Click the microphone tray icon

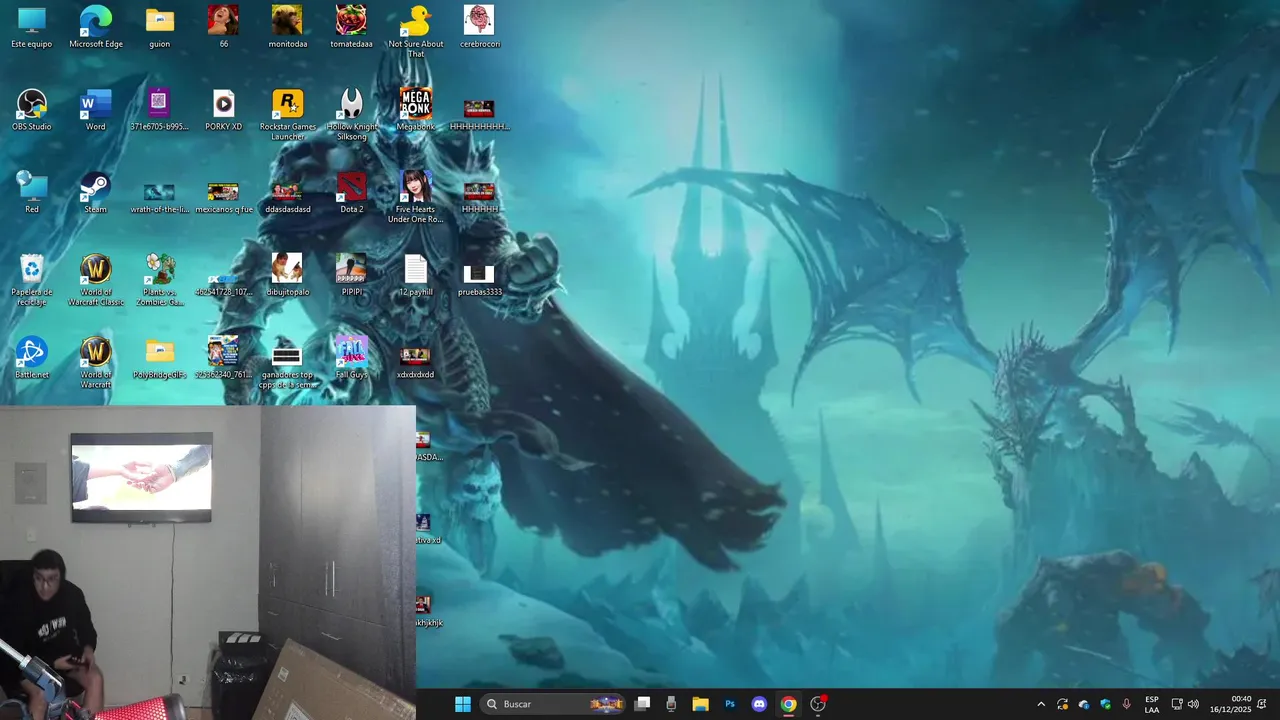1127,704
